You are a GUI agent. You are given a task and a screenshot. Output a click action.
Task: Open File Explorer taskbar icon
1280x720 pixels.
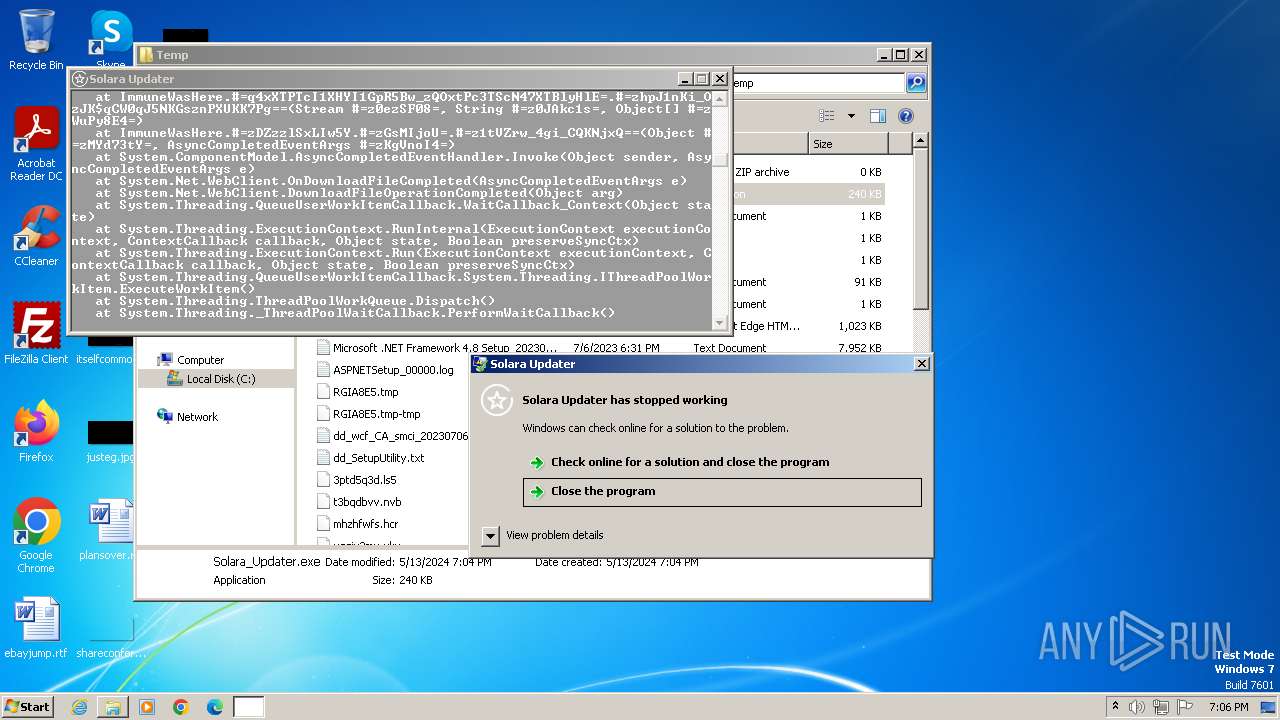click(x=113, y=707)
